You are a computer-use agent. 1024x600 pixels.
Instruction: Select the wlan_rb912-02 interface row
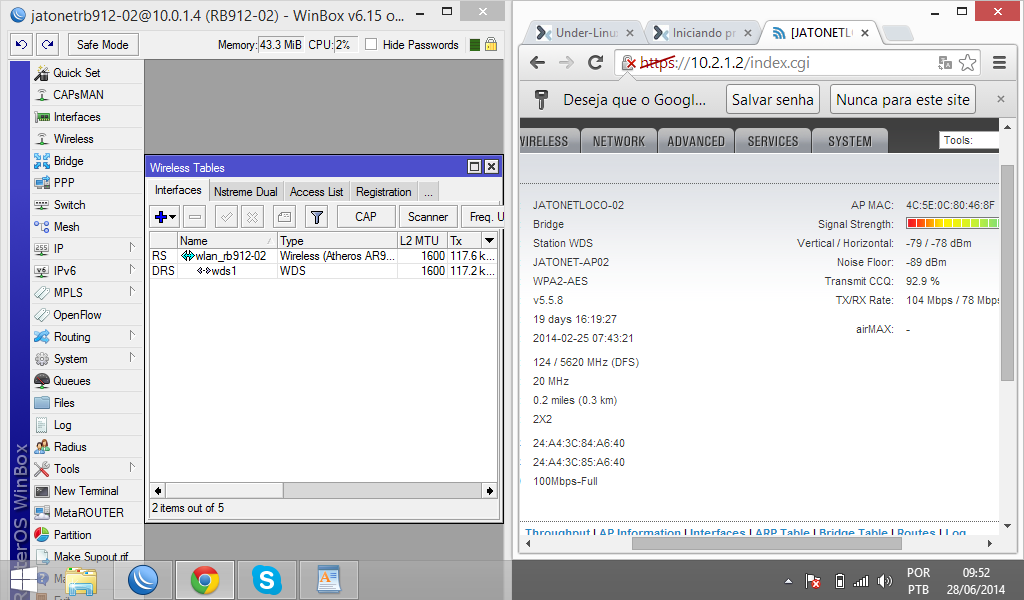(323, 256)
